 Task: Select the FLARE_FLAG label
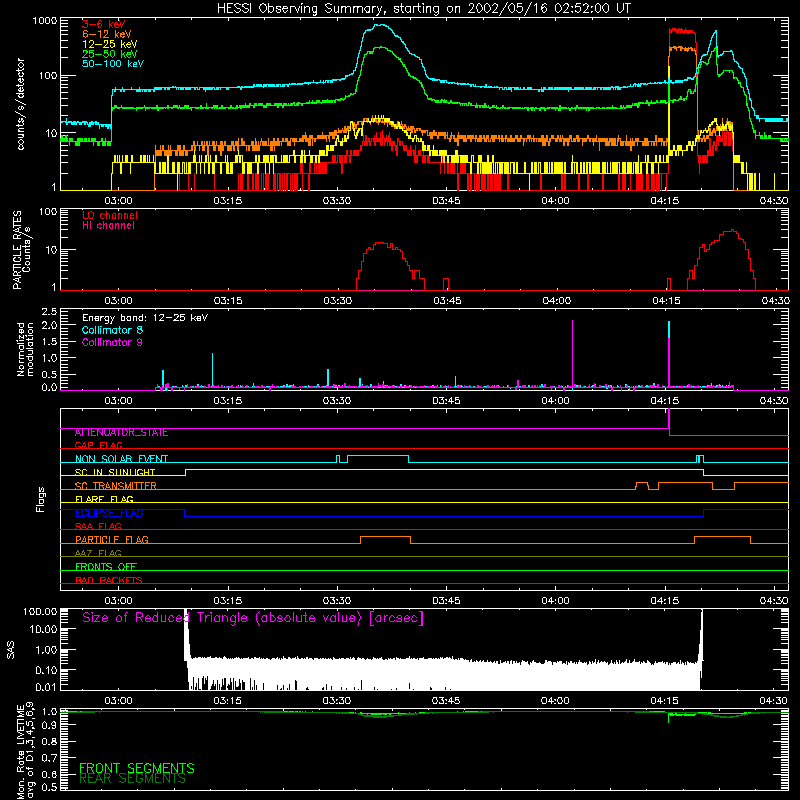tap(104, 499)
